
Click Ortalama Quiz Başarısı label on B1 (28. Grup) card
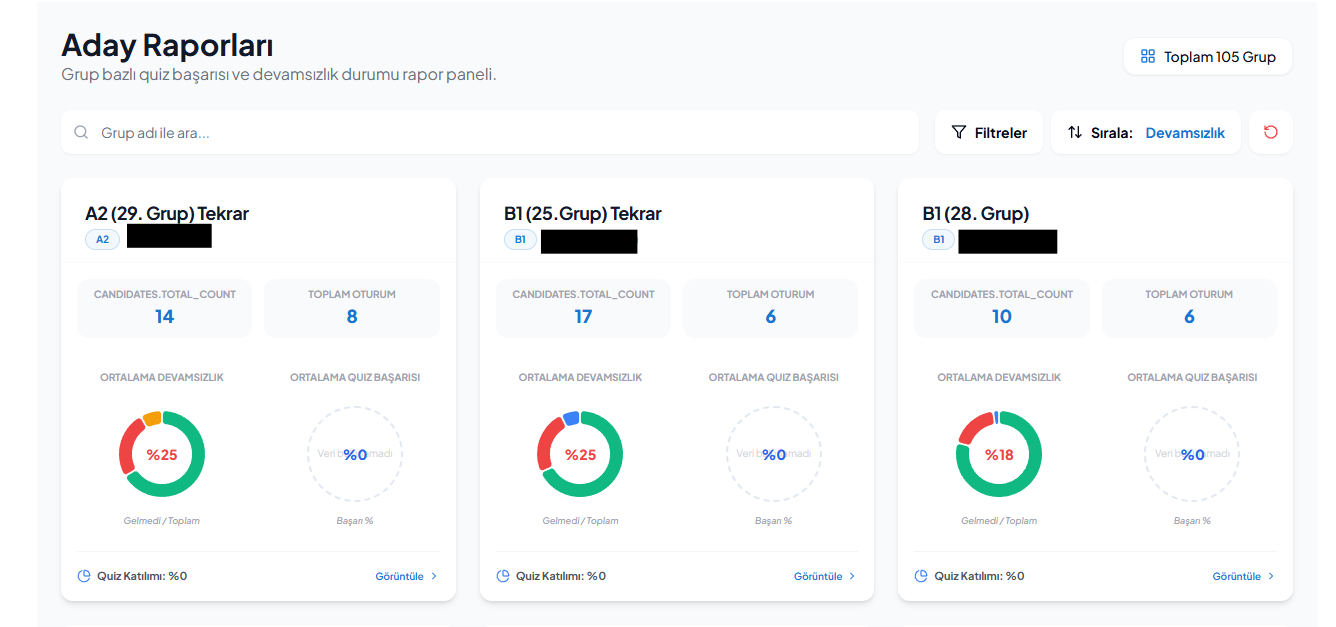click(x=1192, y=377)
